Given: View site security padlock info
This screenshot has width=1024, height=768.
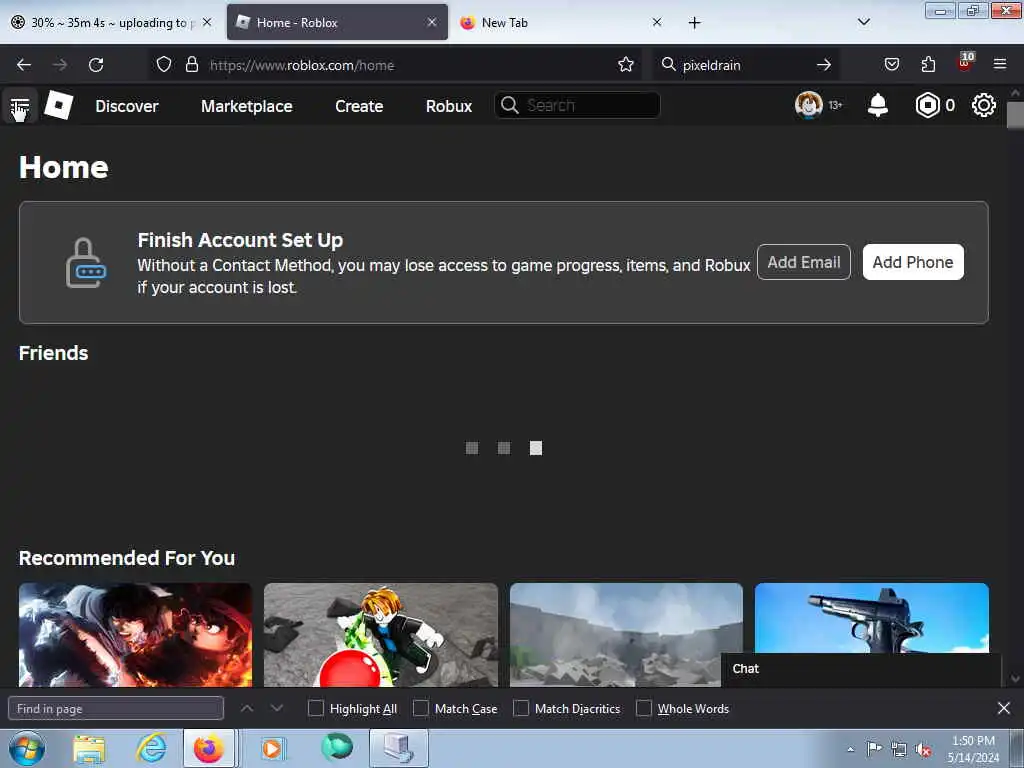Looking at the screenshot, I should click(191, 65).
